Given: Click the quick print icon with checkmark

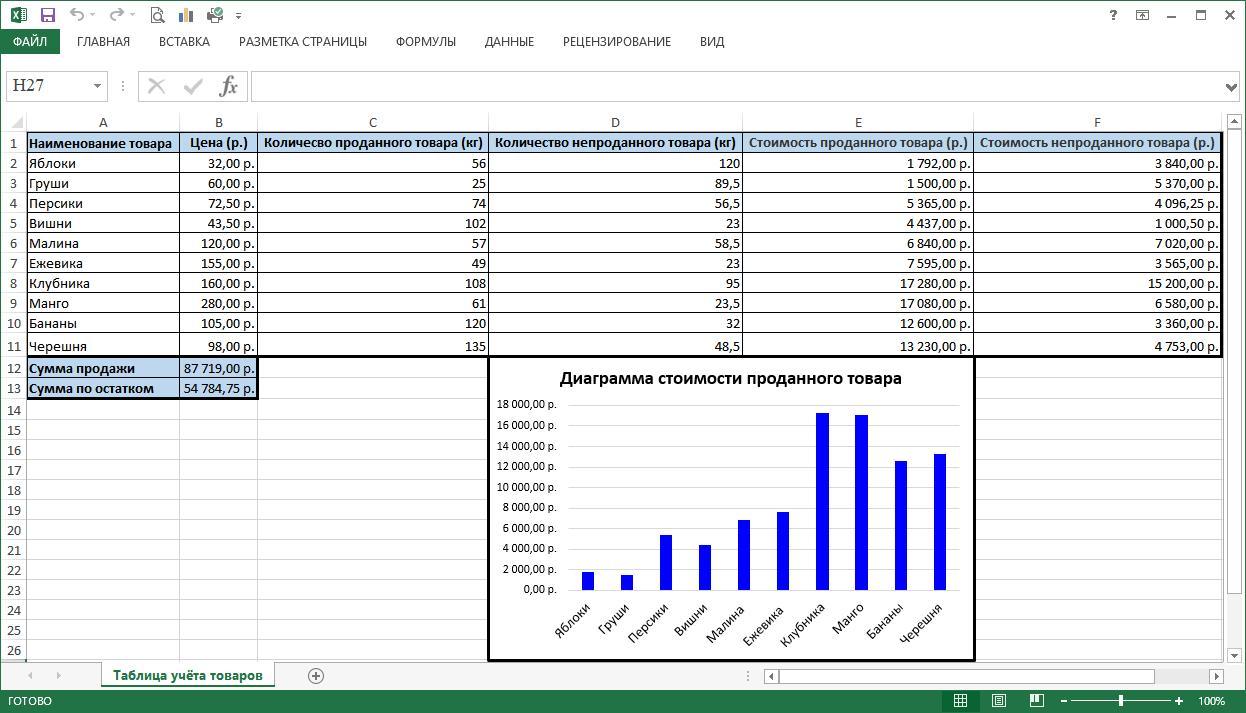Looking at the screenshot, I should pos(215,15).
